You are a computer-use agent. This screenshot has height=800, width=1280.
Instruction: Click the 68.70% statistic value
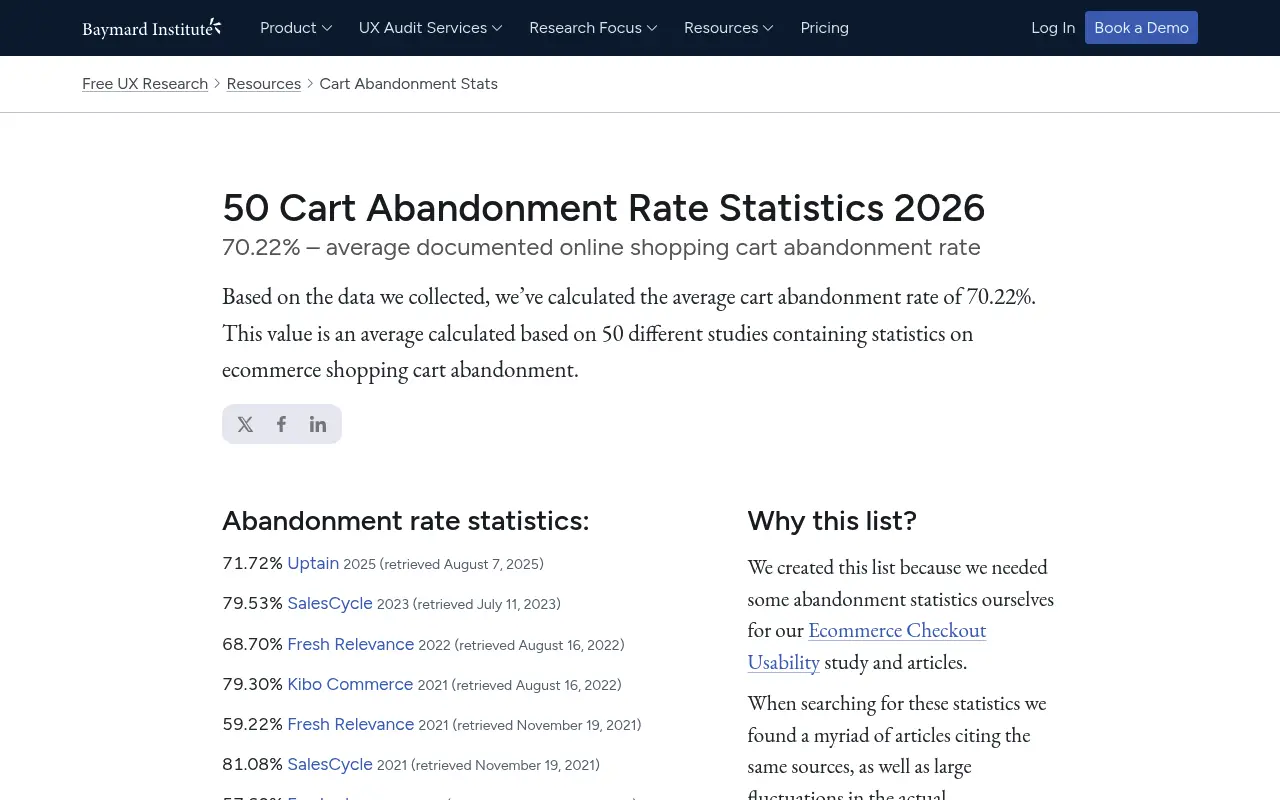coord(253,644)
